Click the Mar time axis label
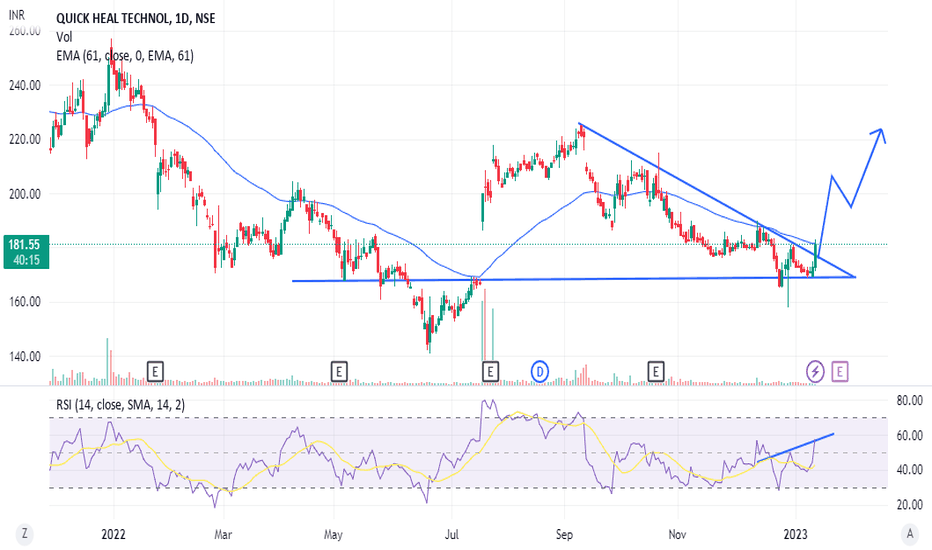This screenshot has height=550, width=932. point(223,534)
